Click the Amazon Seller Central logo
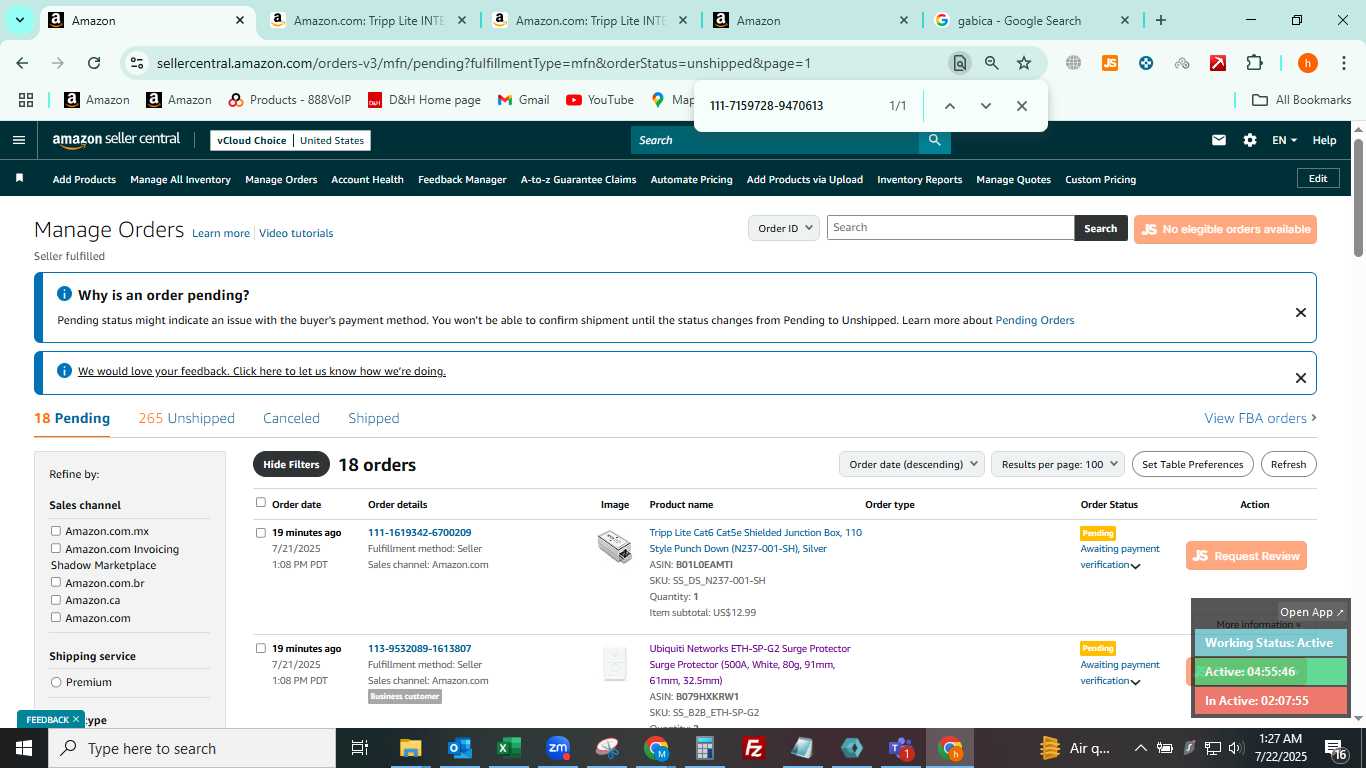 coord(116,140)
